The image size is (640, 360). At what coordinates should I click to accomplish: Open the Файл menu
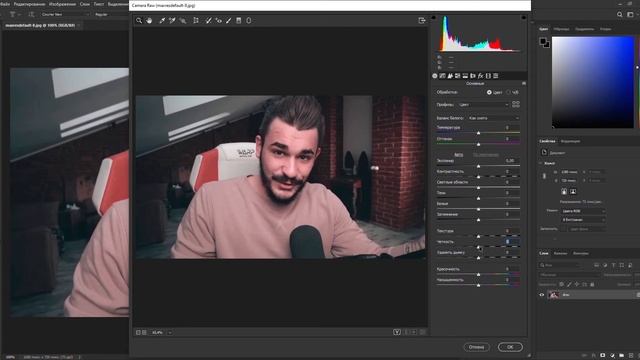(x=4, y=4)
